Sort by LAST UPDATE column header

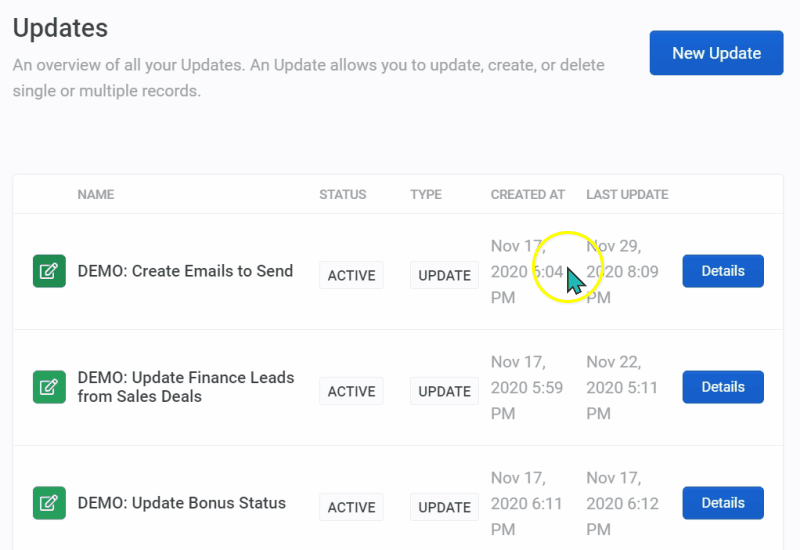[x=627, y=195]
